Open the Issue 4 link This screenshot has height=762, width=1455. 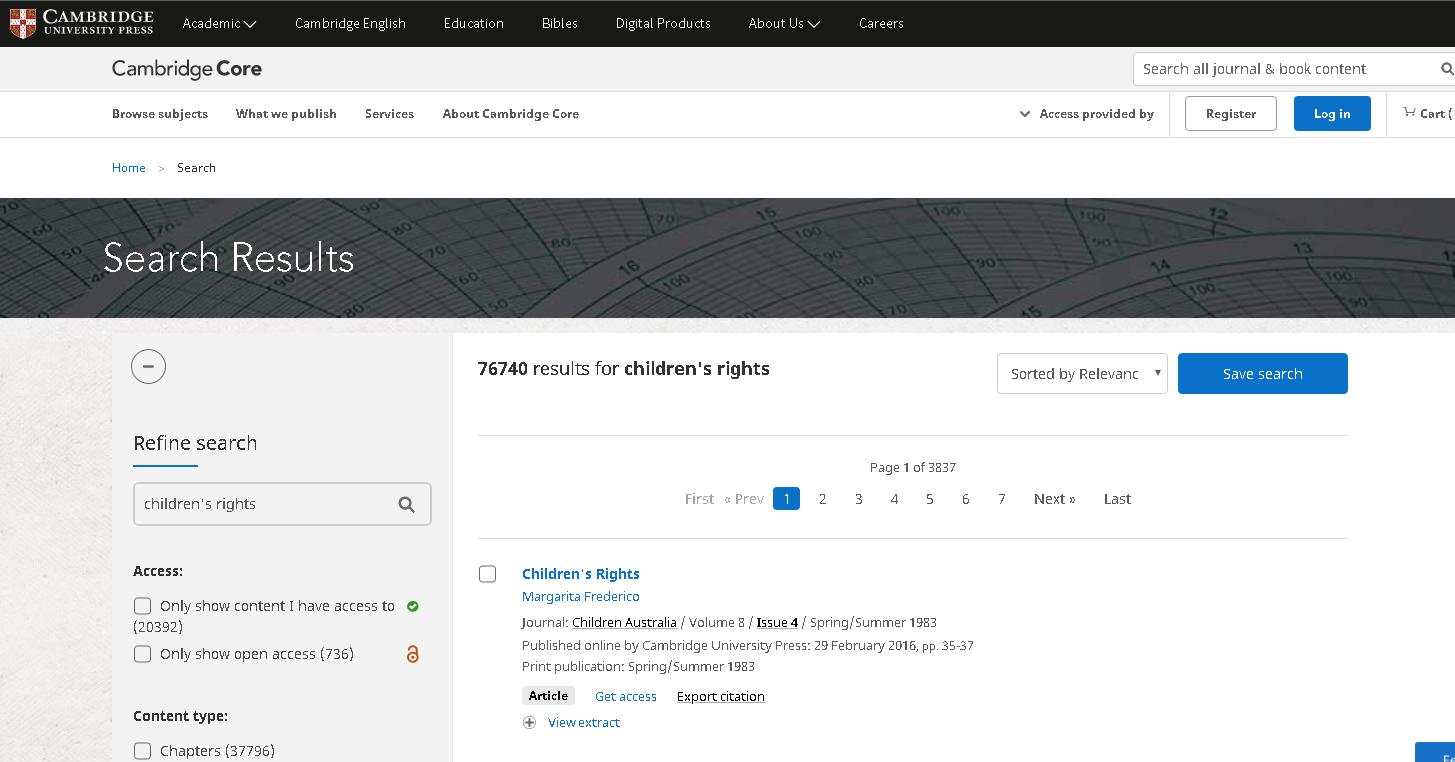point(777,622)
